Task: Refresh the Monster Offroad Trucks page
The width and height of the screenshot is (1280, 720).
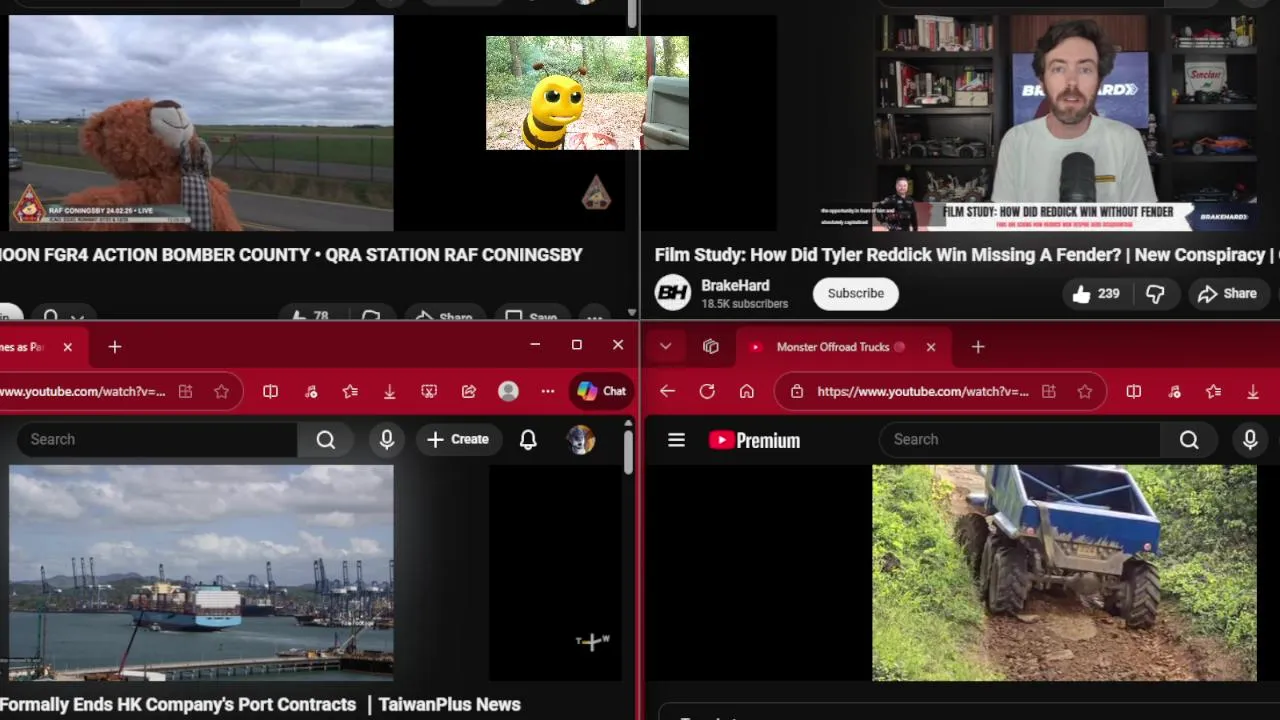Action: pos(707,392)
